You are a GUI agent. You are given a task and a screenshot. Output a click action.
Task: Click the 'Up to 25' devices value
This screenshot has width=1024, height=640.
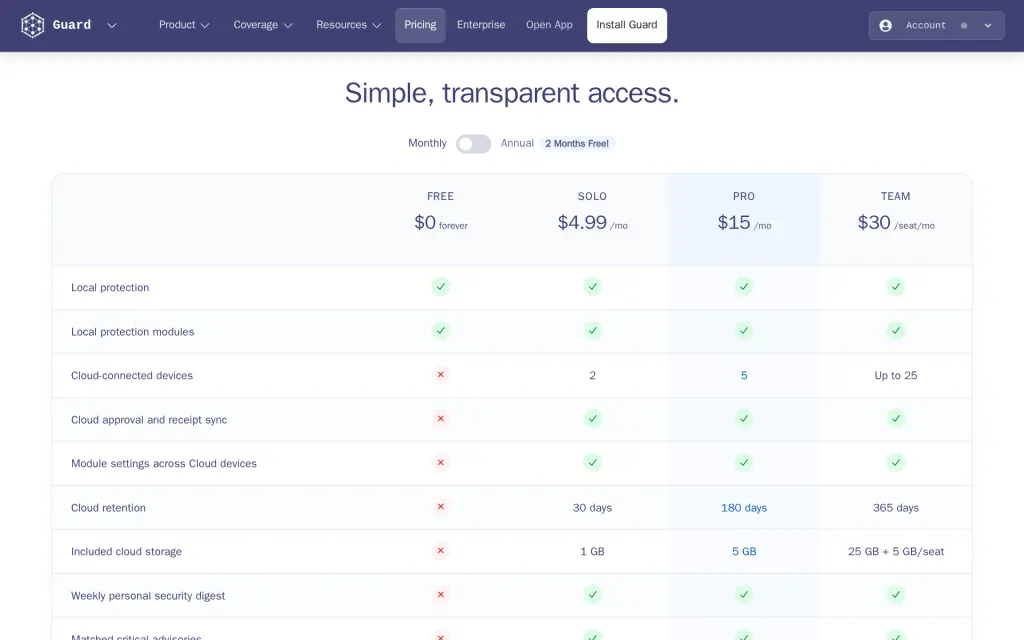pos(895,376)
